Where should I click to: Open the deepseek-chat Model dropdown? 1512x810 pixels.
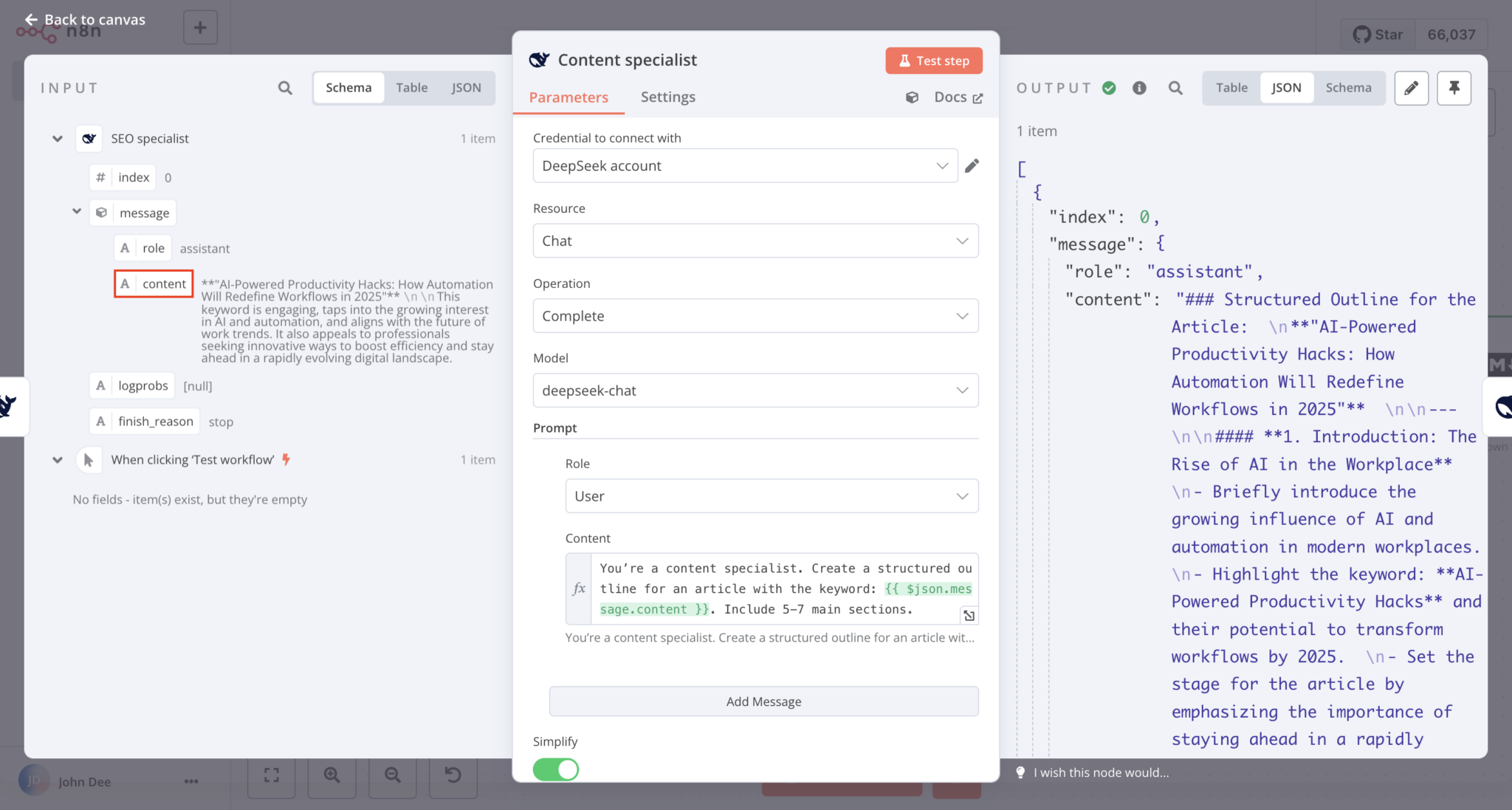(x=755, y=390)
